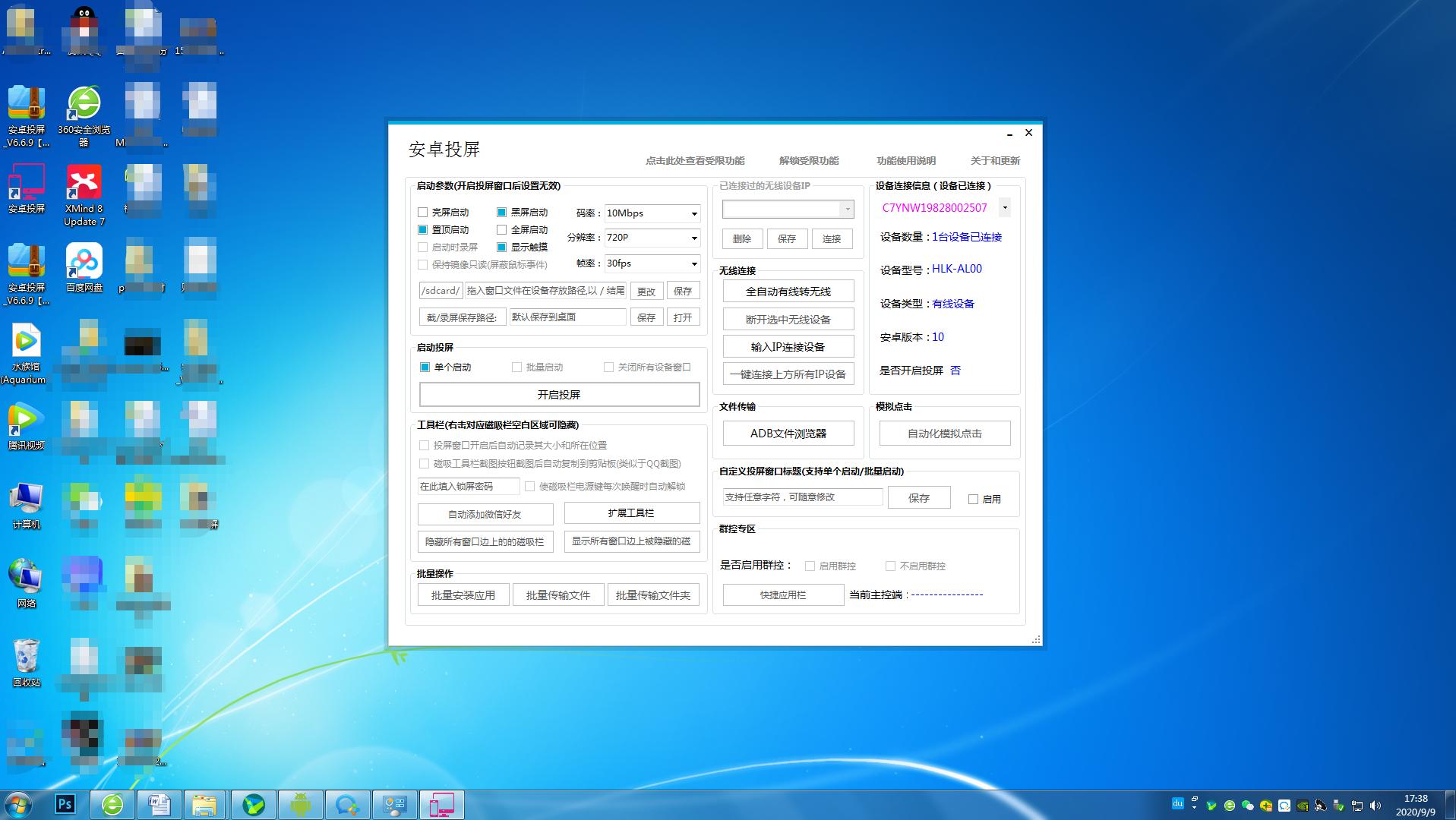This screenshot has width=1456, height=820.
Task: Select 批量启动 mode
Action: click(x=516, y=367)
